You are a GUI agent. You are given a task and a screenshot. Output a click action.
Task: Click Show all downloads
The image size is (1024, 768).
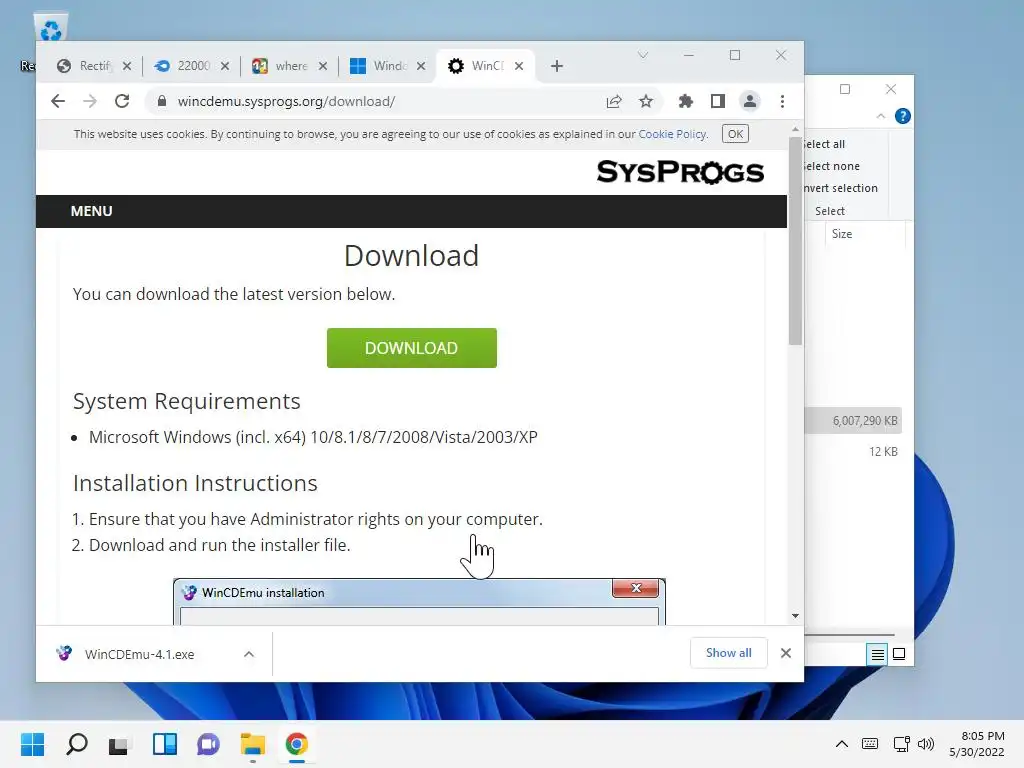[x=729, y=653]
